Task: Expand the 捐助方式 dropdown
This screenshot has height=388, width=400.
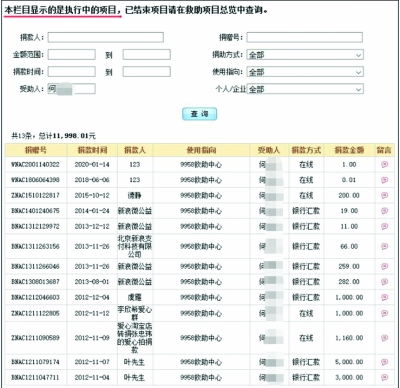Action: coord(305,55)
